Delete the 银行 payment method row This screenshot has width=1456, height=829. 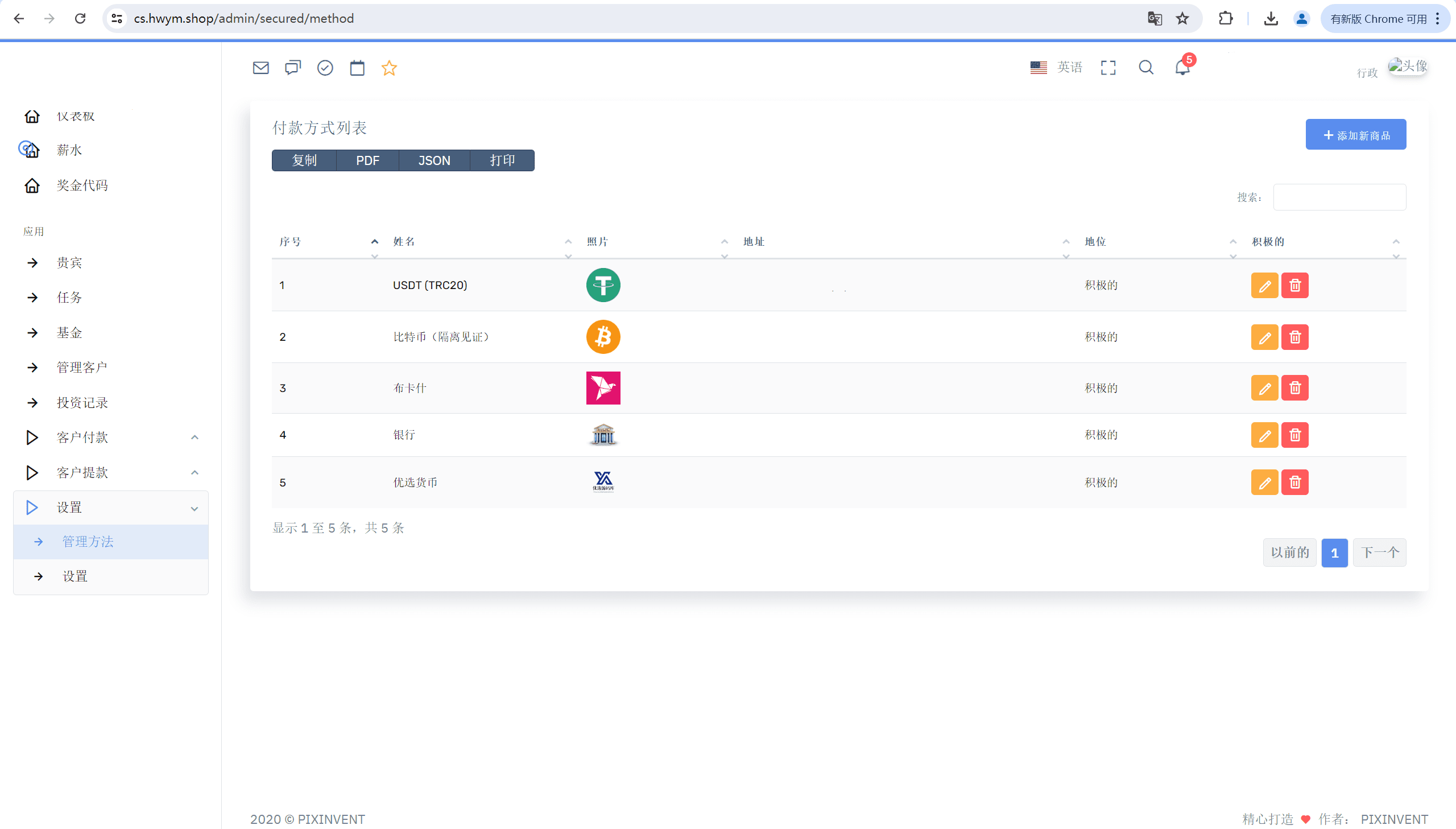1294,435
